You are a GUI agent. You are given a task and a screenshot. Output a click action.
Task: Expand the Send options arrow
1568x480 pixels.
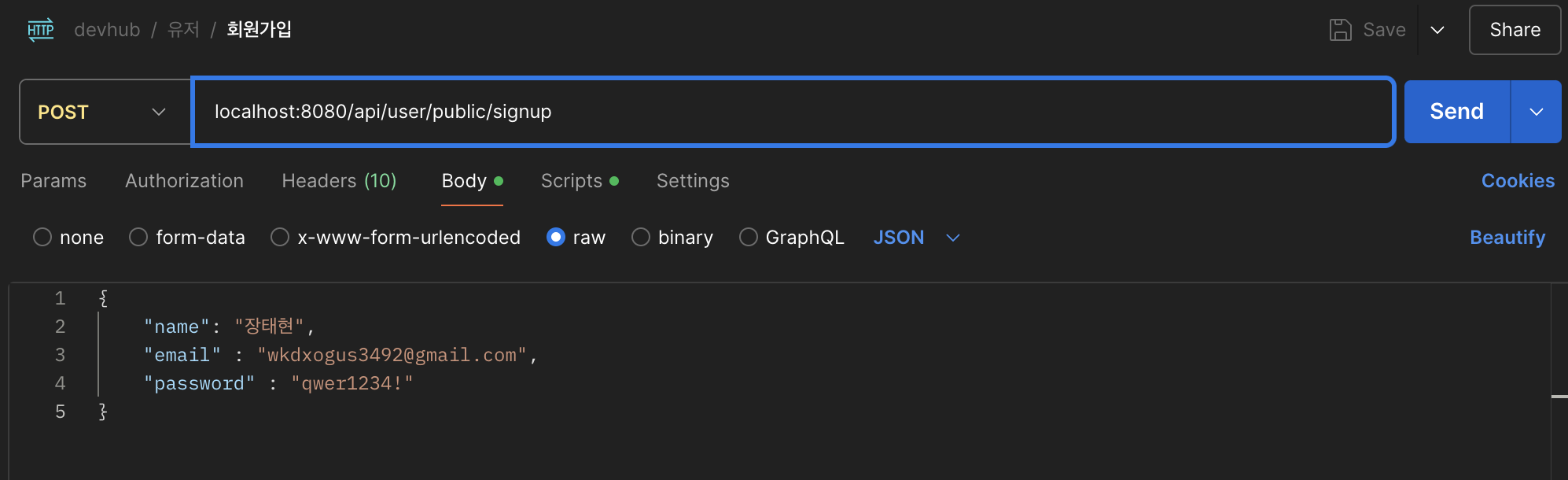click(x=1537, y=112)
